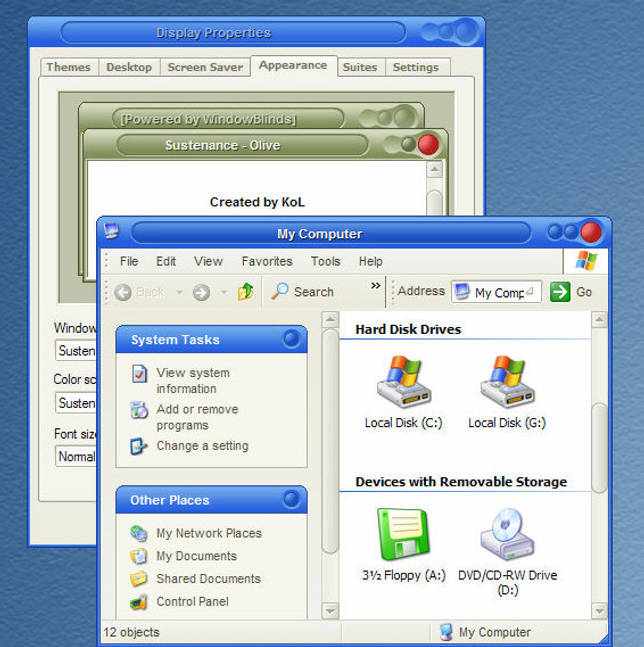This screenshot has width=644, height=647.
Task: Open the Back button history dropdown arrow
Action: pyautogui.click(x=179, y=292)
